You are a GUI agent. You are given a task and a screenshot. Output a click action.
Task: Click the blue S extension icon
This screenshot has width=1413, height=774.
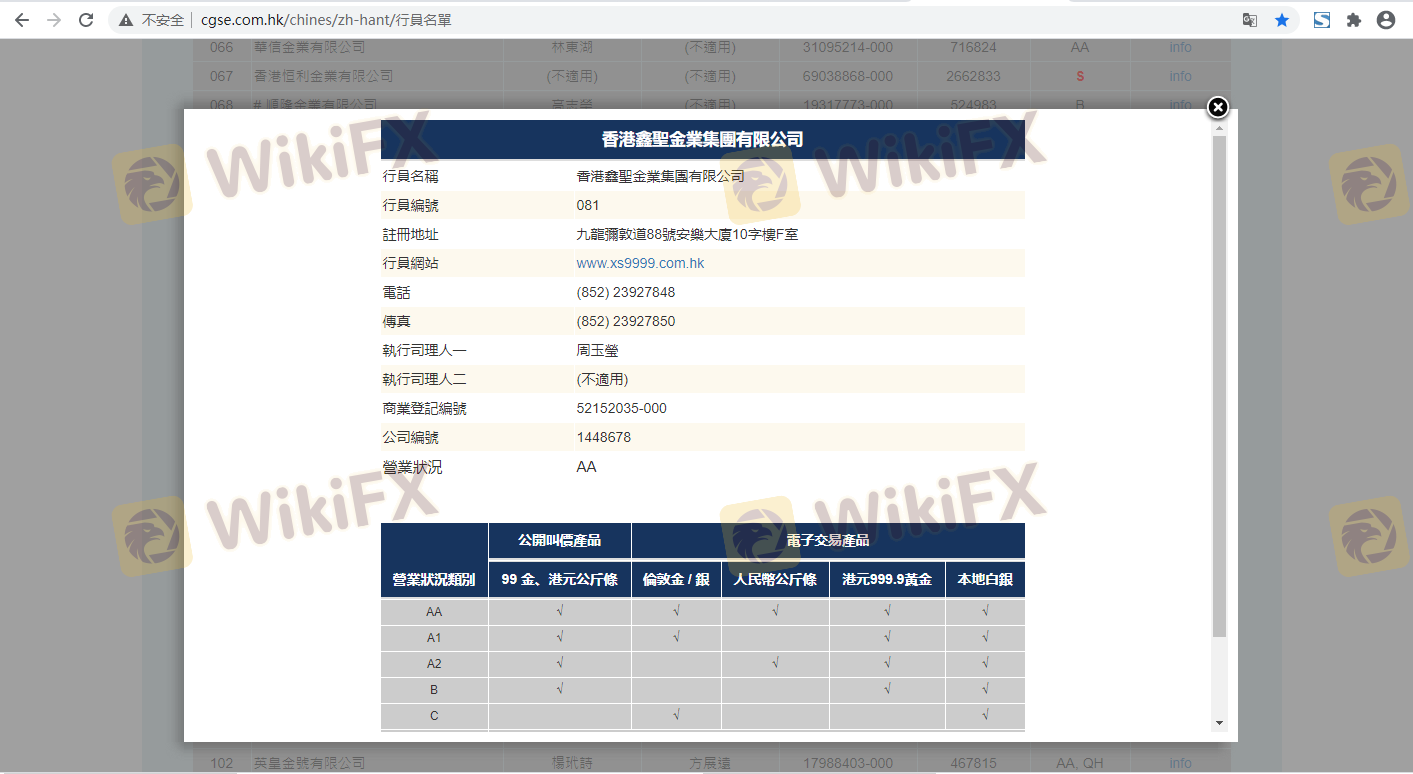(1321, 20)
